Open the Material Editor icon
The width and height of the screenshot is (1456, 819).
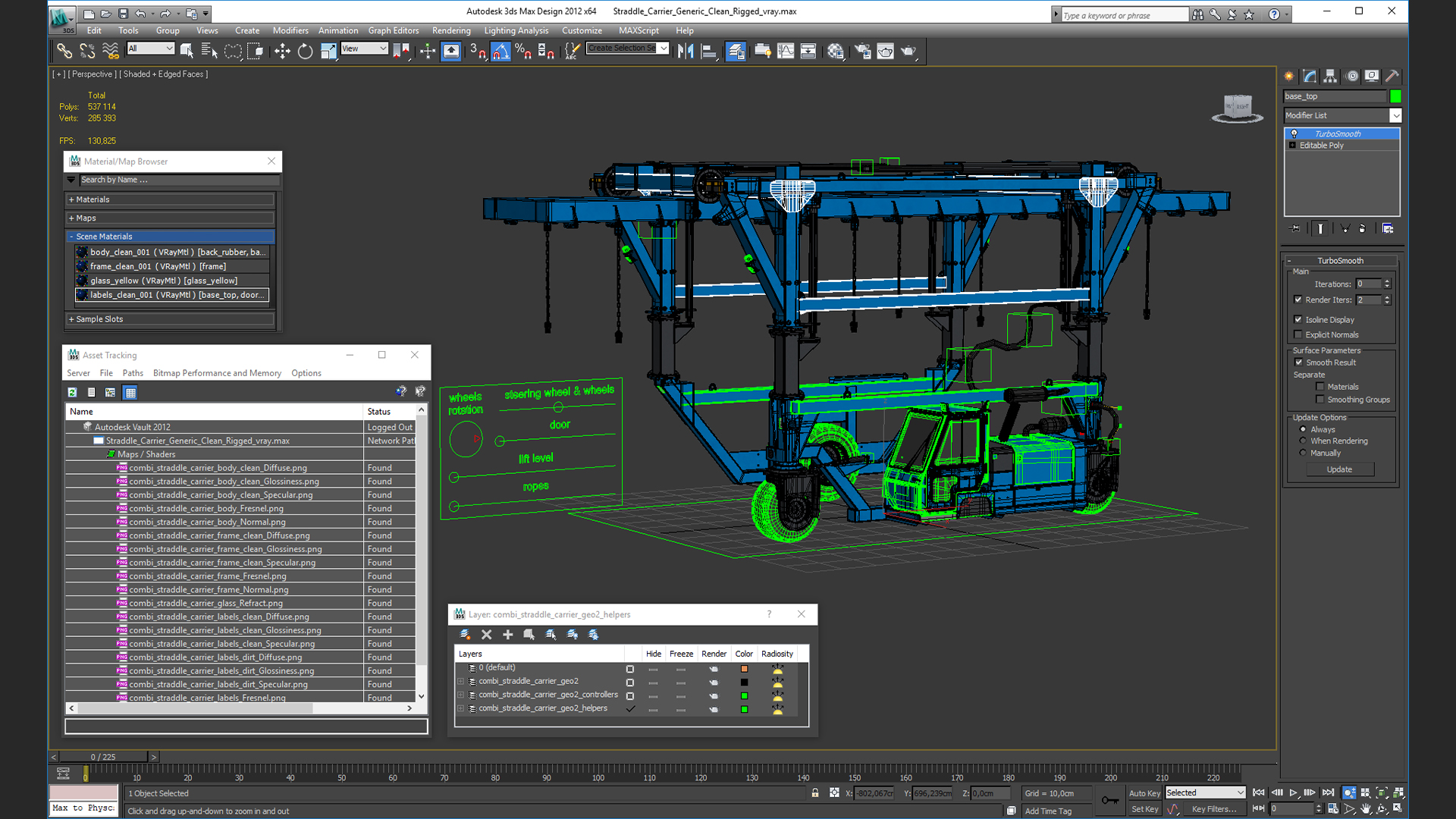pos(836,51)
